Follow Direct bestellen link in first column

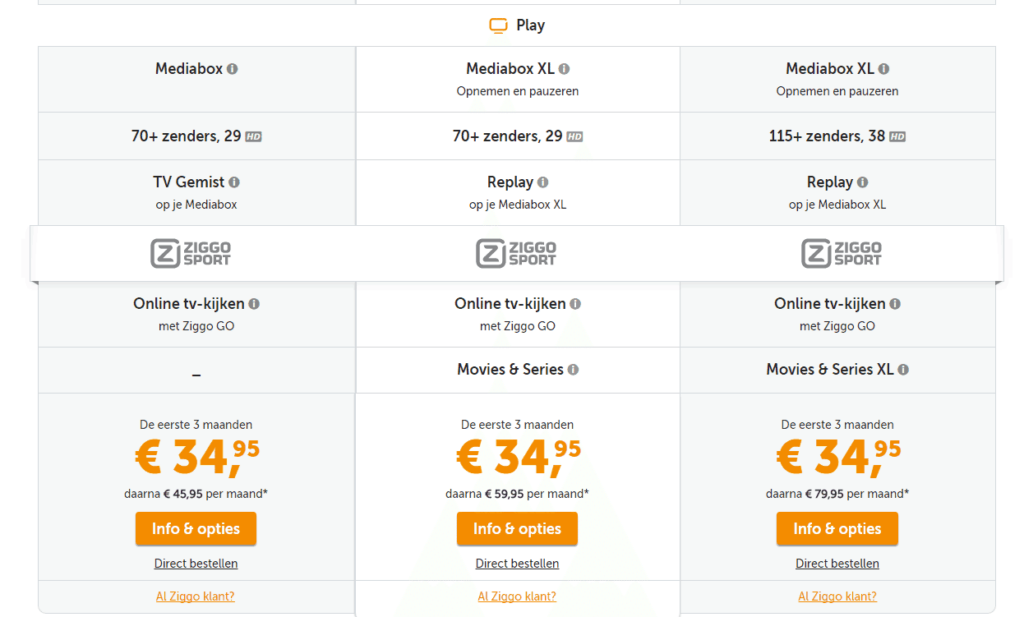pyautogui.click(x=196, y=564)
